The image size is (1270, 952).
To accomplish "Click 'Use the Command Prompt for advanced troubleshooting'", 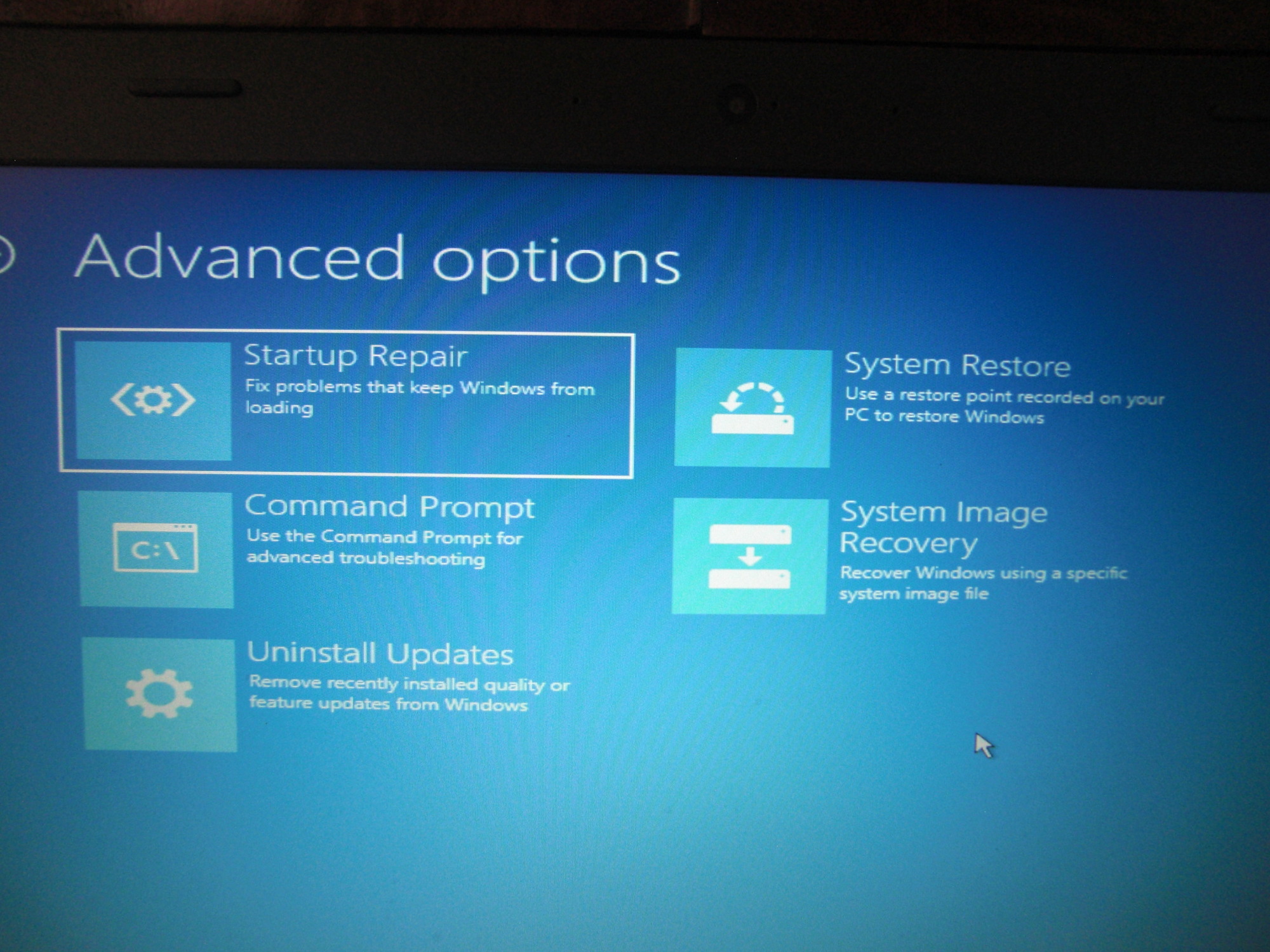I will (385, 547).
